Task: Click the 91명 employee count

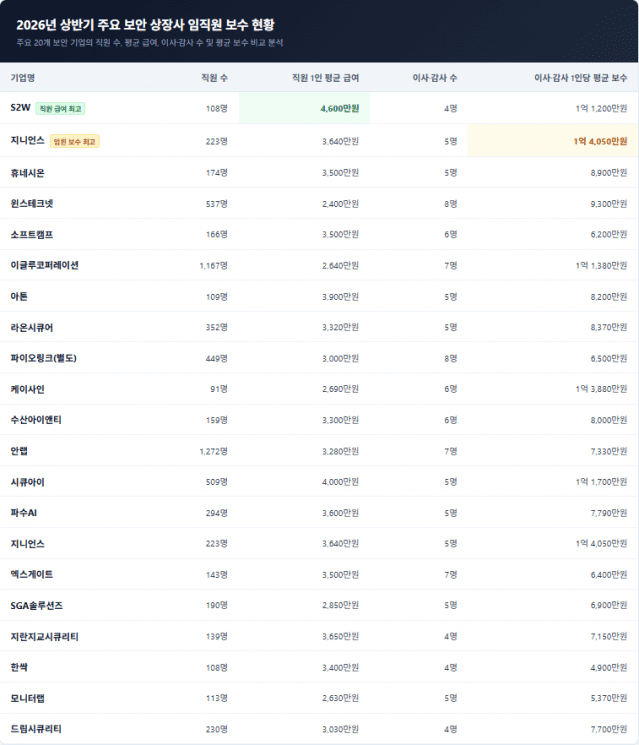Action: 219,389
